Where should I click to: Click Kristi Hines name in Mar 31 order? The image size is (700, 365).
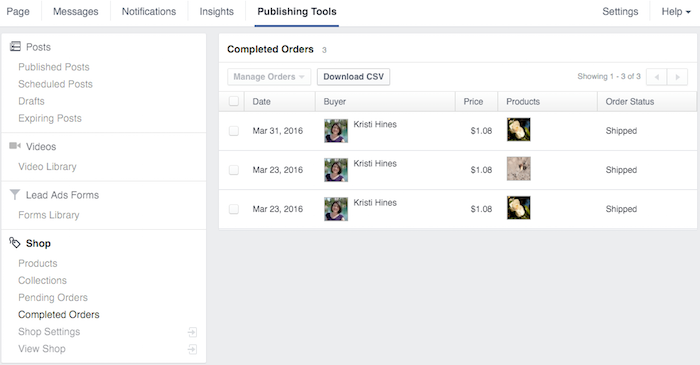(375, 124)
